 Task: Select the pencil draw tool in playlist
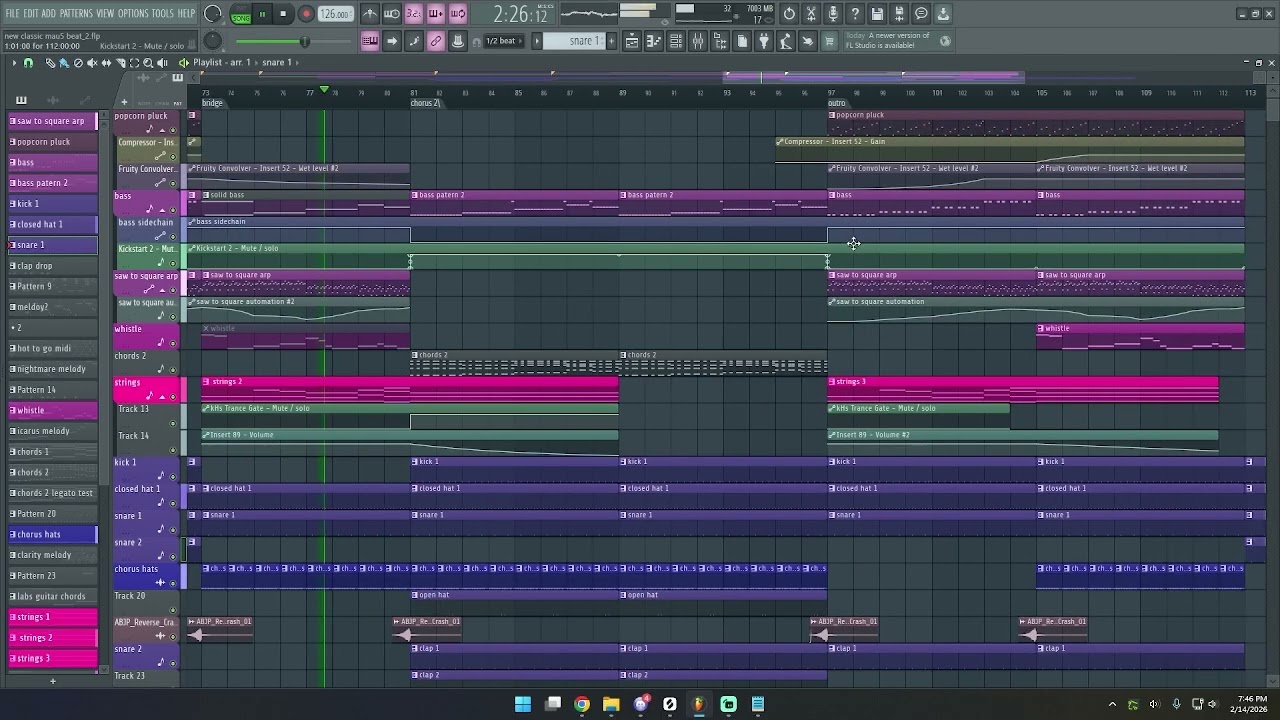(50, 63)
